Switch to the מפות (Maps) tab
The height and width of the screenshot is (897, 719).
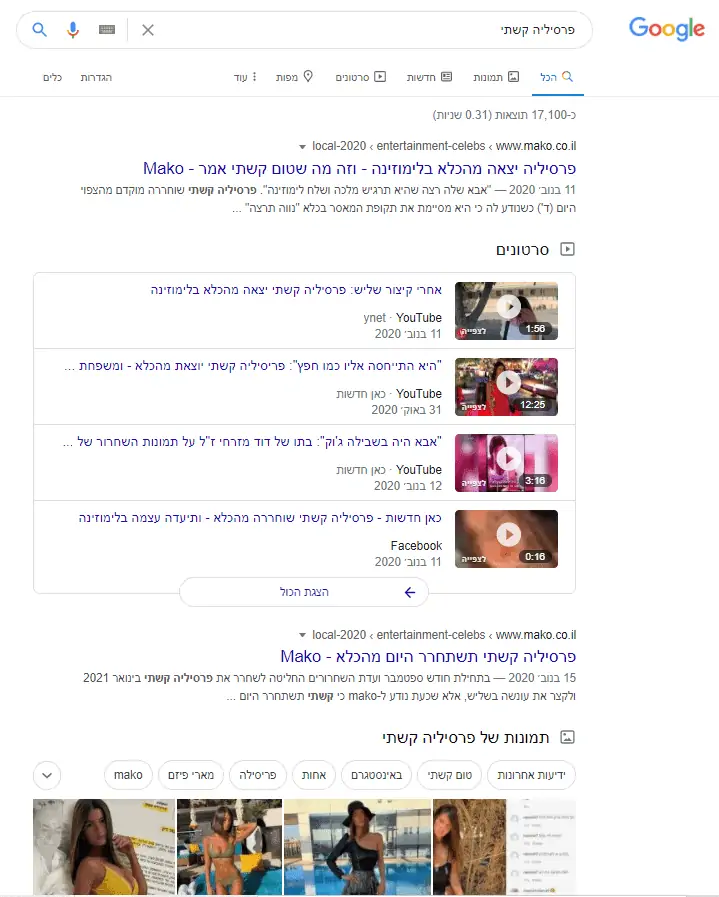pyautogui.click(x=294, y=77)
